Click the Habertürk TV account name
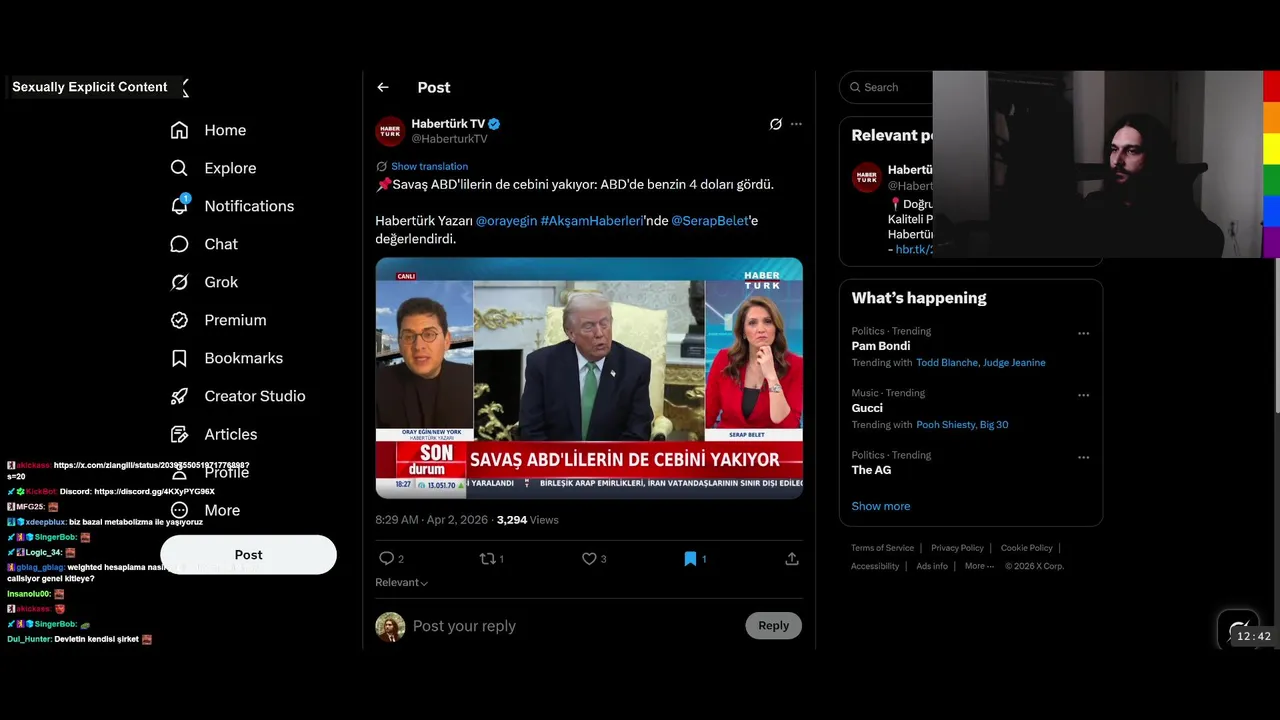 (x=448, y=124)
